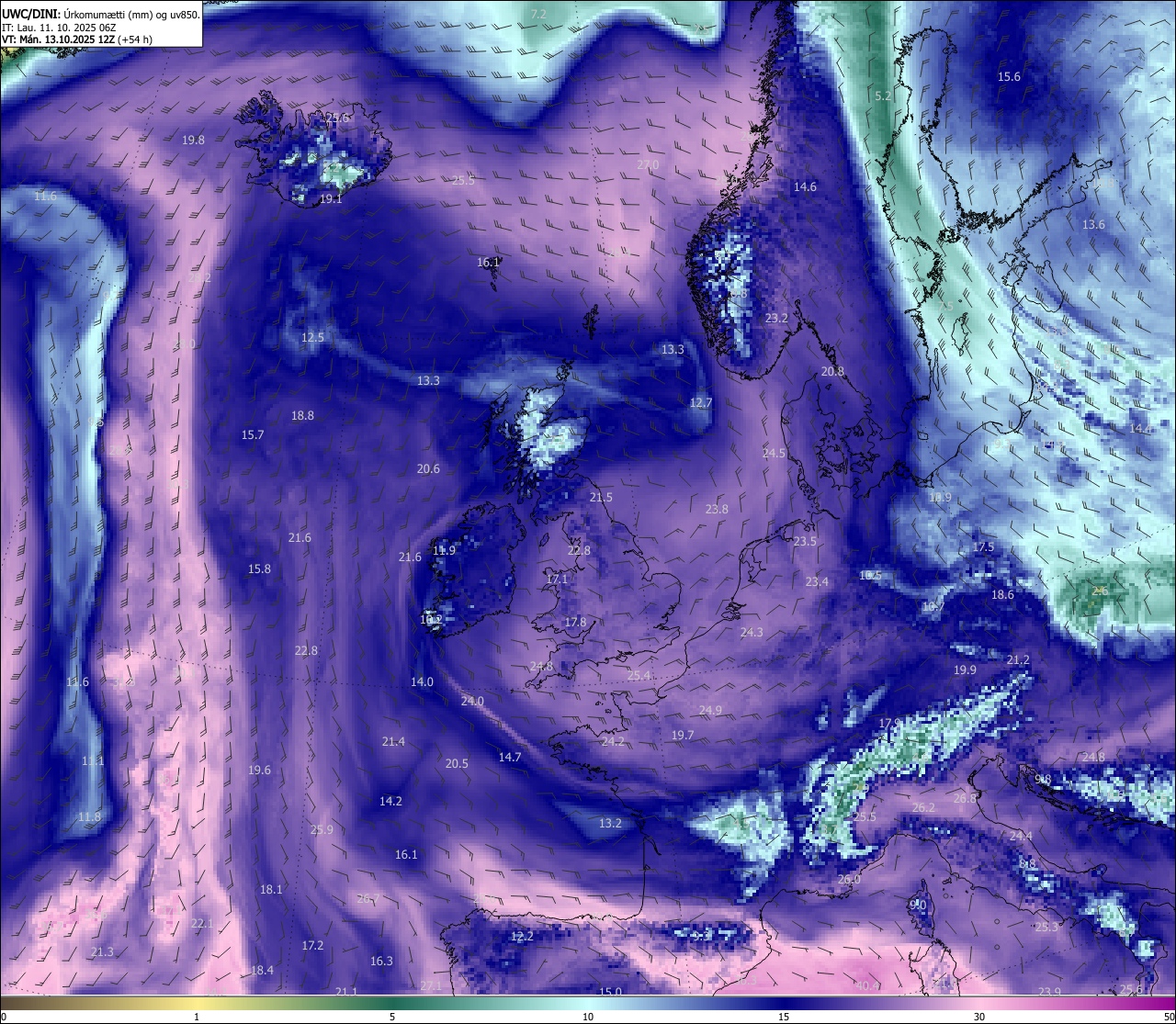The height and width of the screenshot is (1024, 1176).
Task: Click the 12.2 value label
Action: [x=522, y=936]
